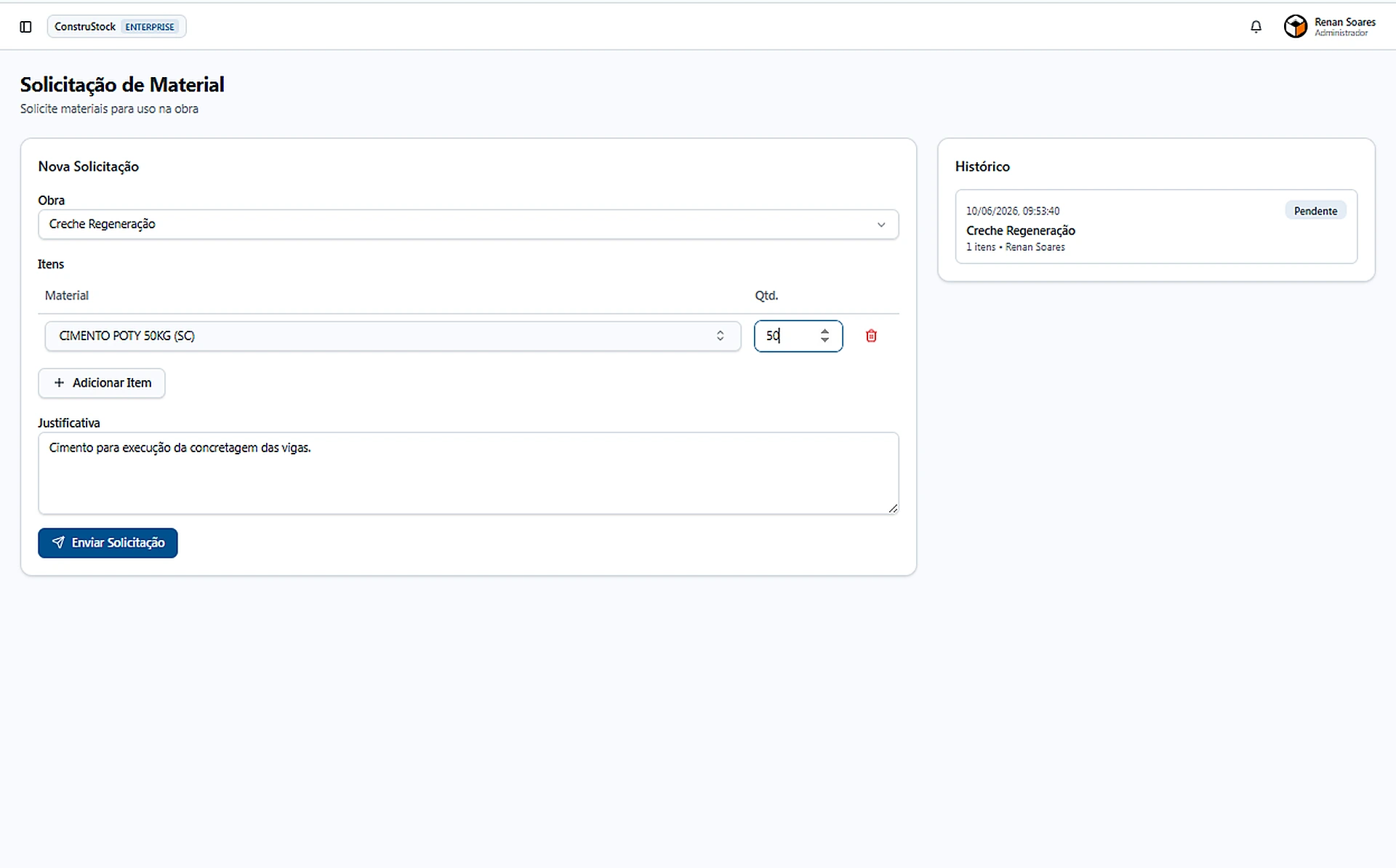The width and height of the screenshot is (1396, 868).
Task: Click the history timestamp 10/06/2026, 09:53:40
Action: point(1013,211)
